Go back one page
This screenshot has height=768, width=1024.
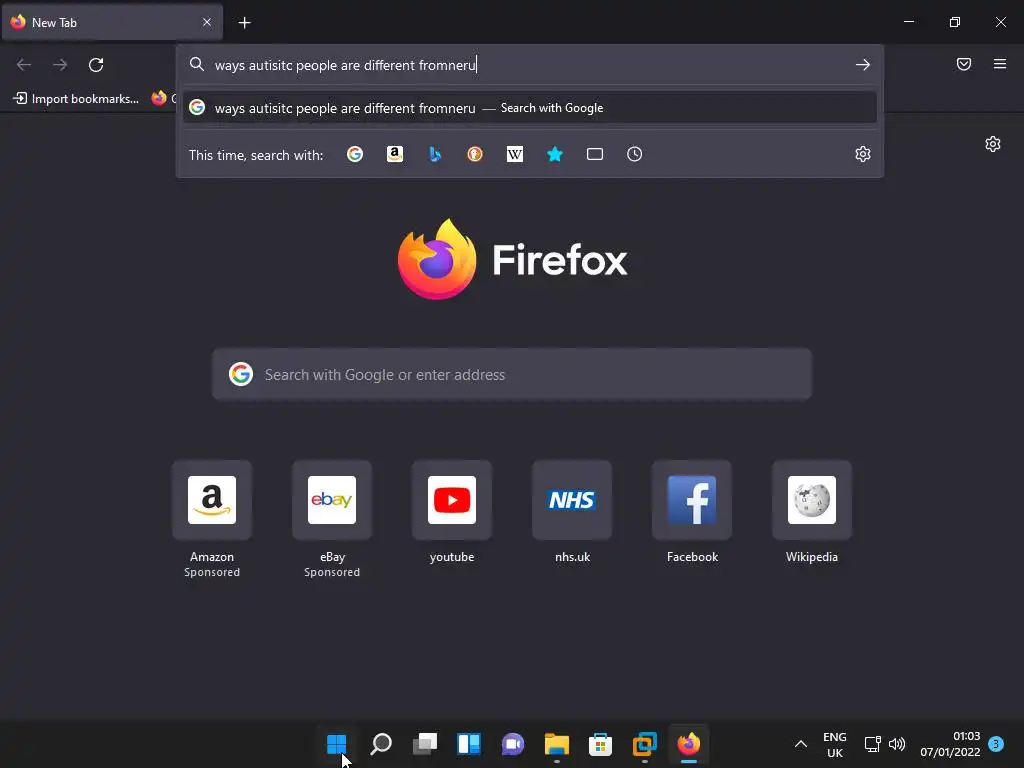[x=24, y=65]
